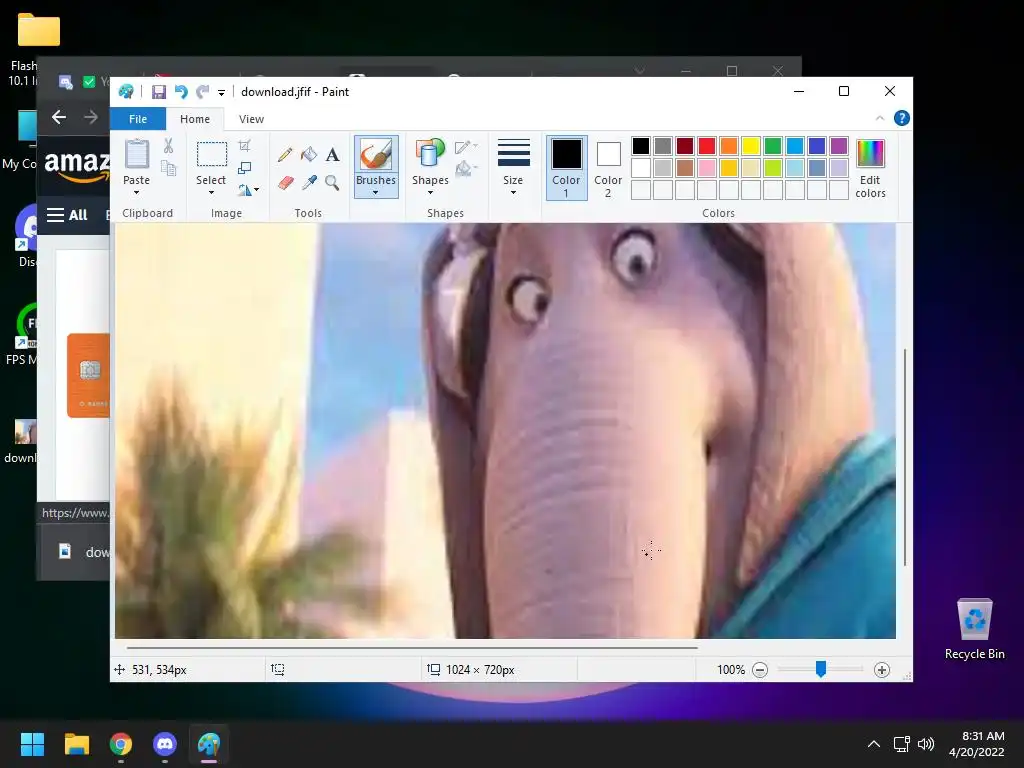This screenshot has width=1024, height=768.
Task: Expand the Brushes dropdown arrow
Action: (x=376, y=193)
